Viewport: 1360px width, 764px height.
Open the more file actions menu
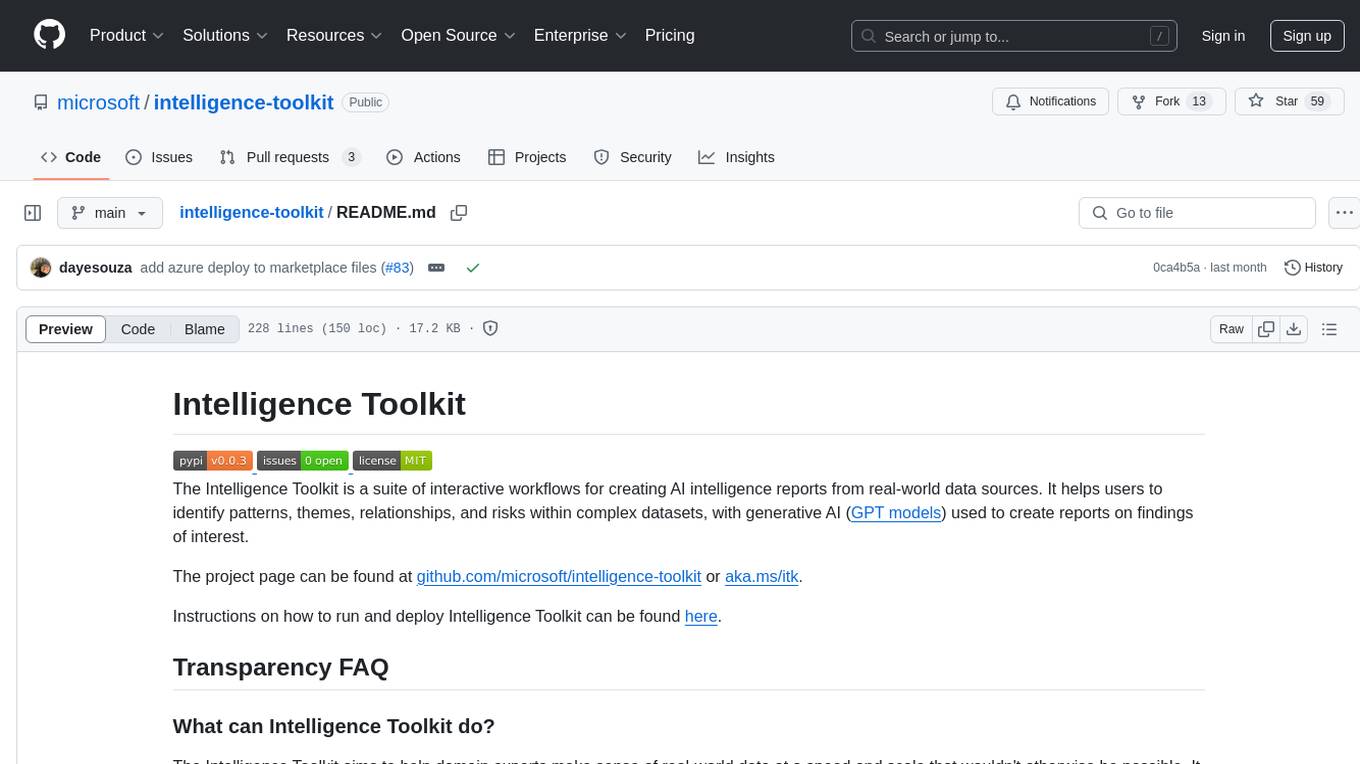pos(1344,213)
